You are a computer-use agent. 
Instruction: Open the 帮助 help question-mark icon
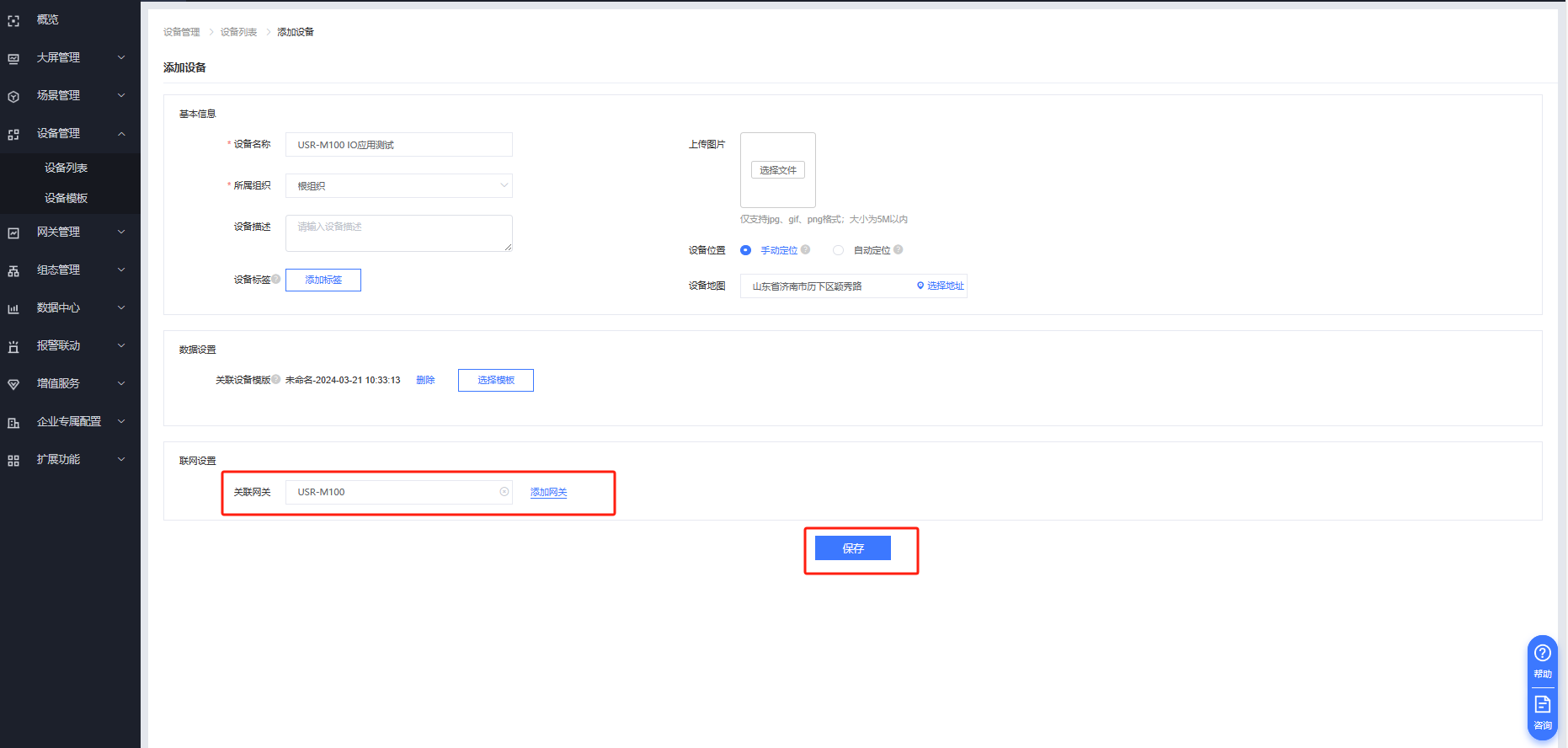click(x=1543, y=653)
